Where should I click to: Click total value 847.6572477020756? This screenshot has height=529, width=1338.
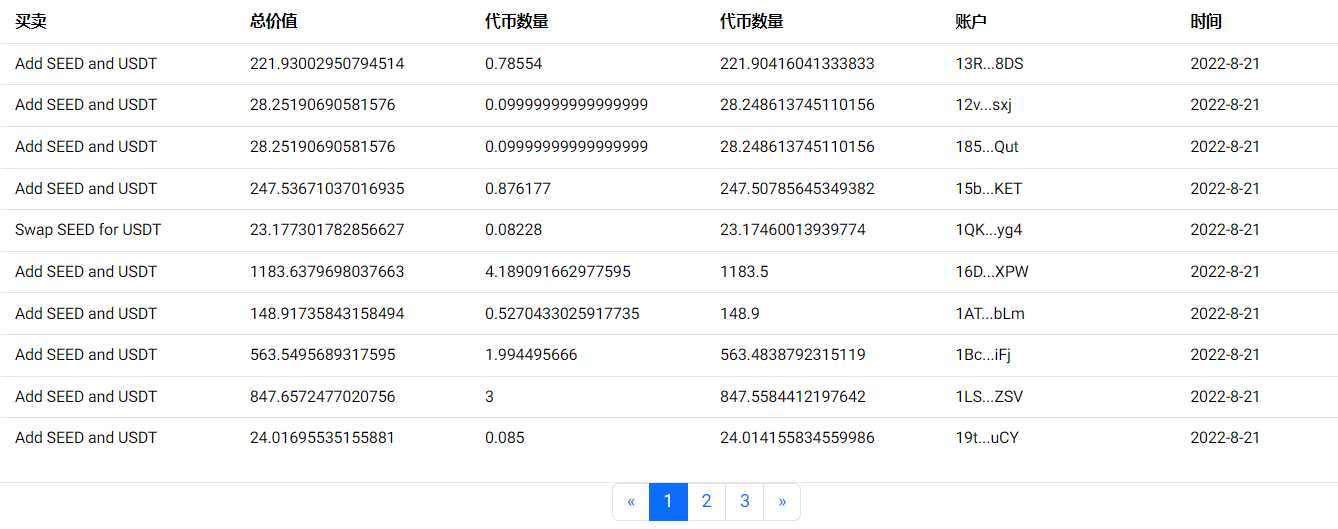point(323,397)
